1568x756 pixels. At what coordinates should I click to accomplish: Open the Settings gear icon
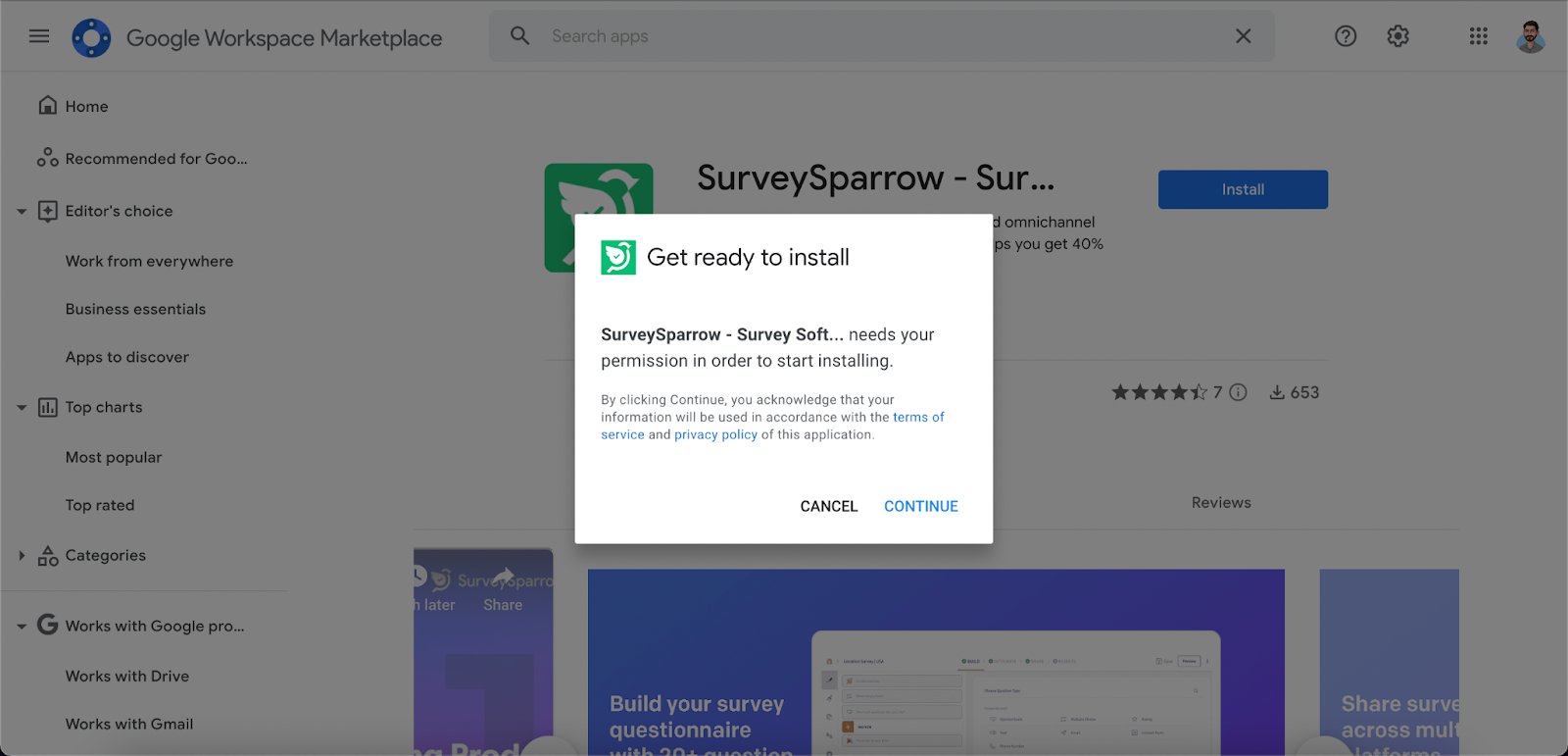tap(1398, 36)
